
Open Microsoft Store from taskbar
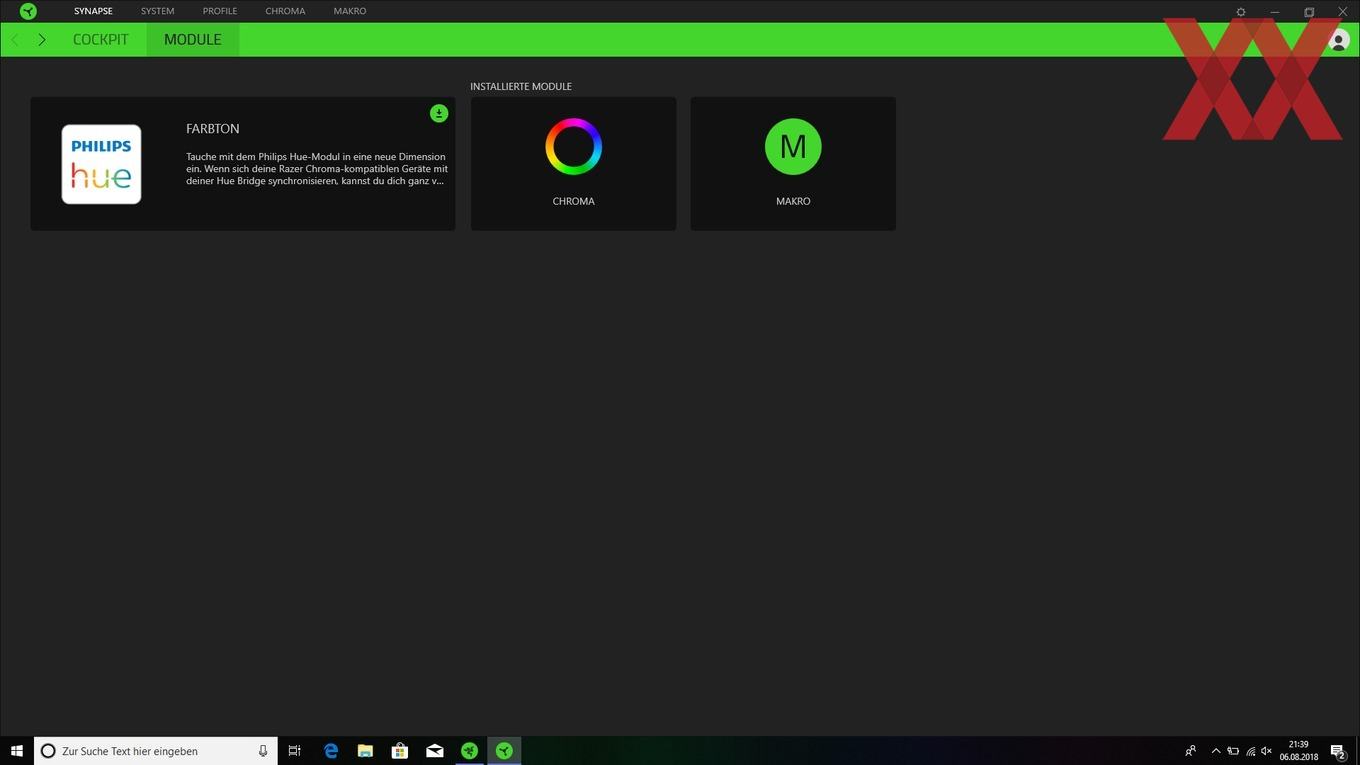coord(399,751)
